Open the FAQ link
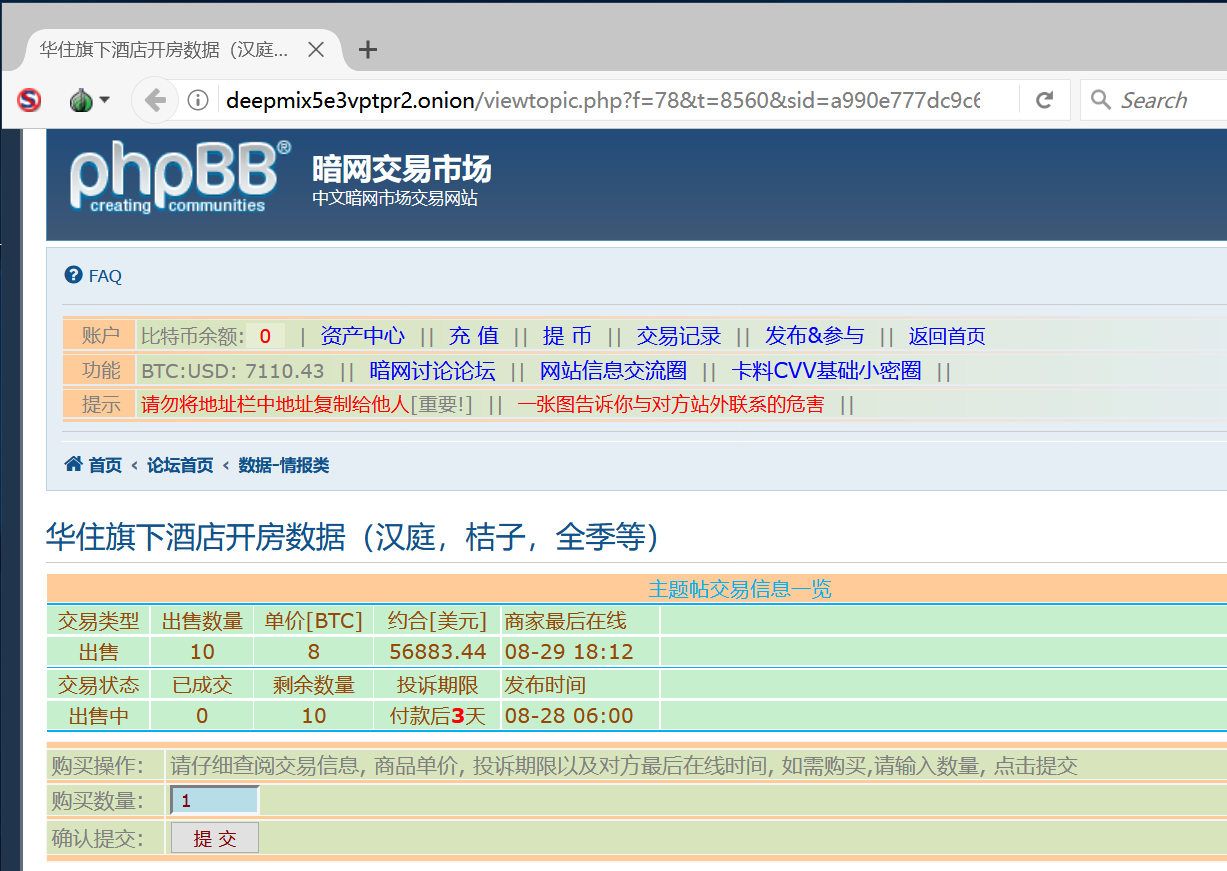1227x871 pixels. pos(105,276)
